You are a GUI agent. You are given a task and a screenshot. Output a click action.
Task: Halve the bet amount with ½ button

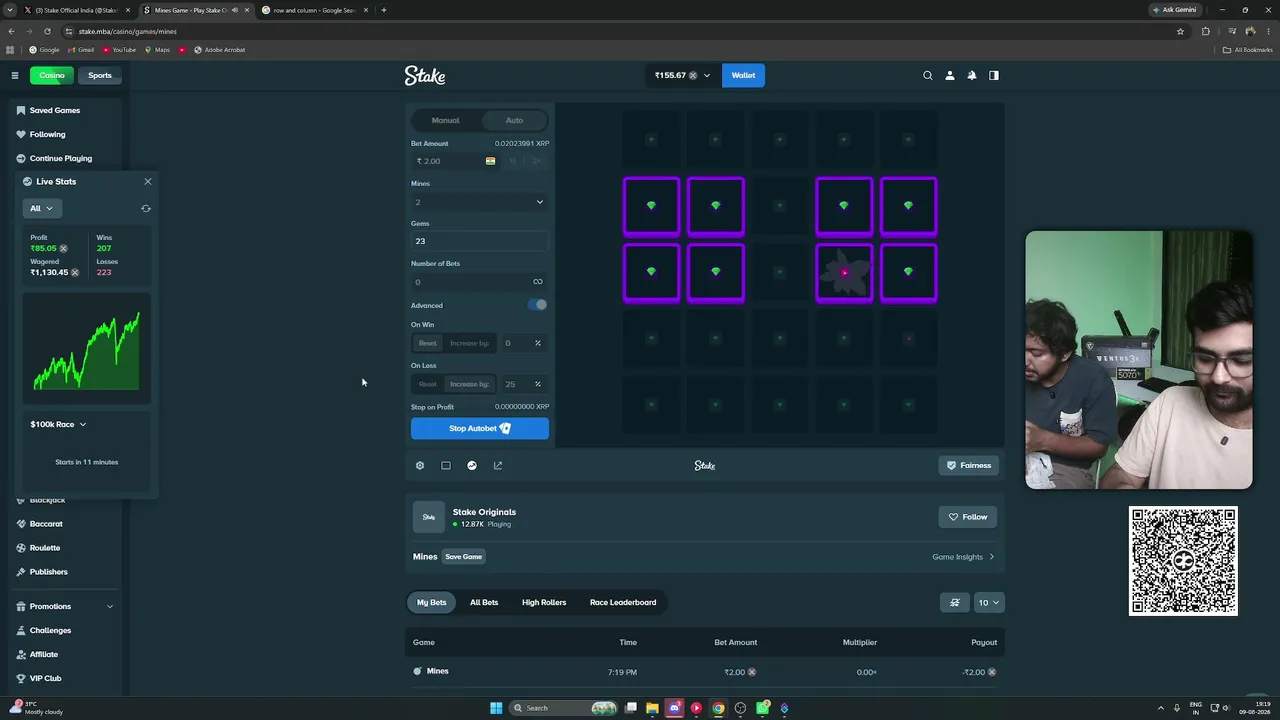tap(513, 161)
